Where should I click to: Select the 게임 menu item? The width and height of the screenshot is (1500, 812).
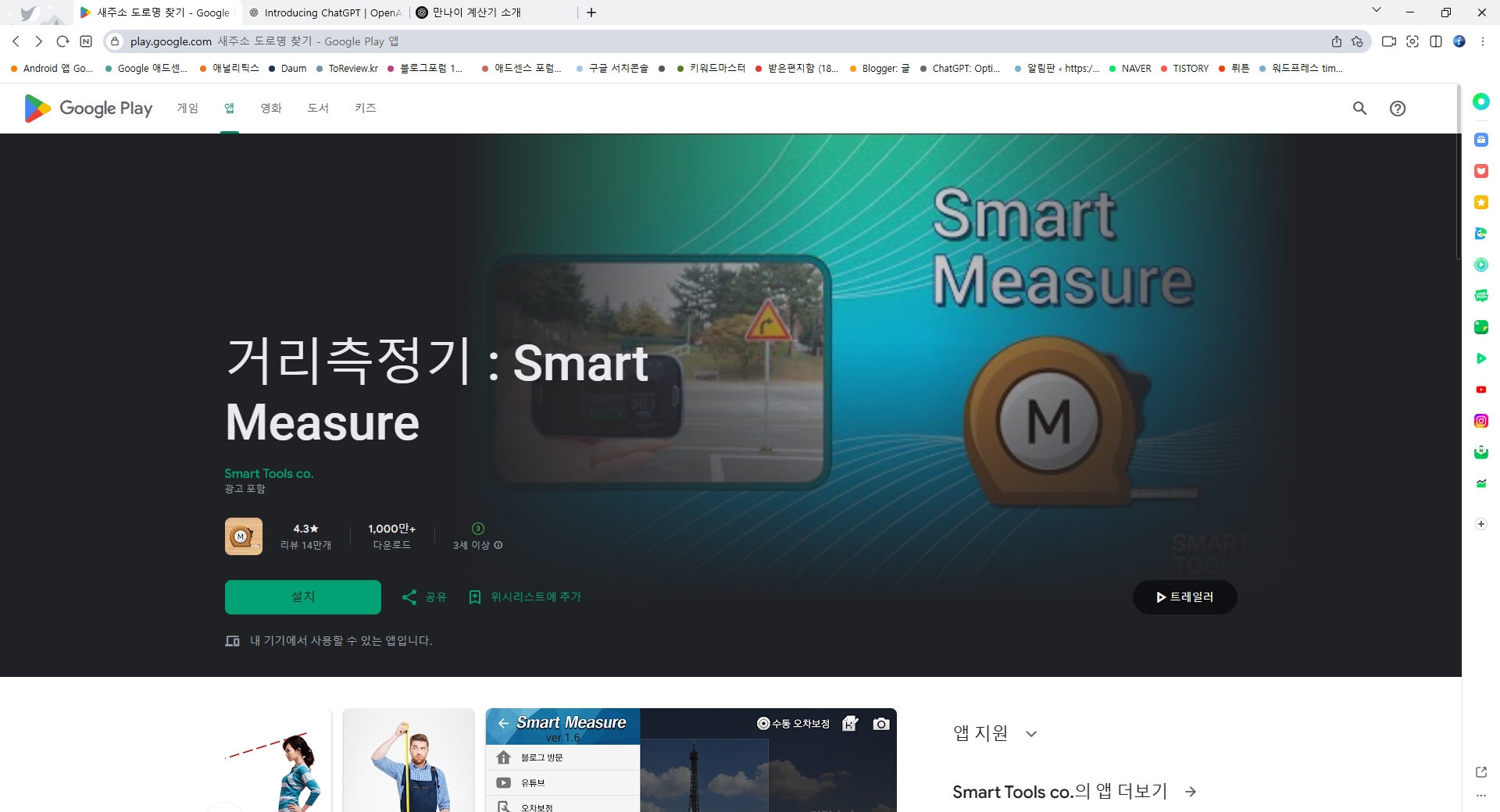click(x=187, y=109)
